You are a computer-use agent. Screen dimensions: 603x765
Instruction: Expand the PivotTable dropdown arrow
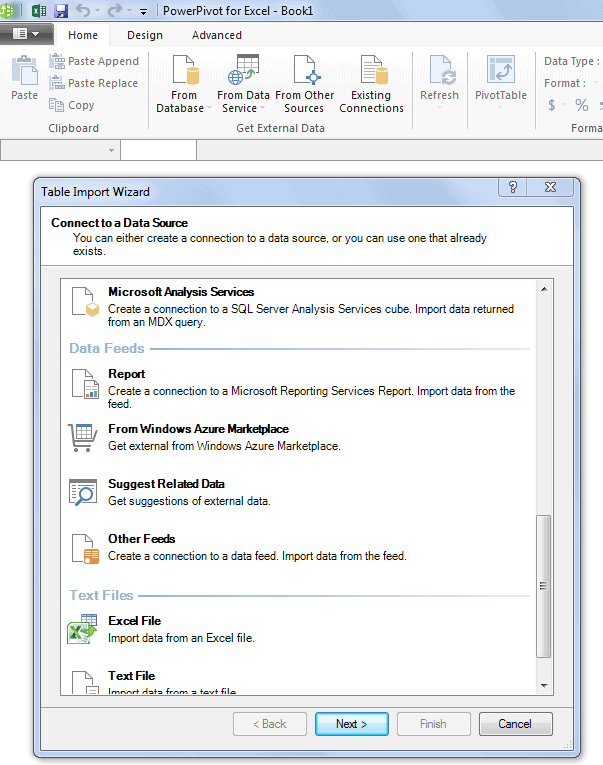(x=501, y=108)
